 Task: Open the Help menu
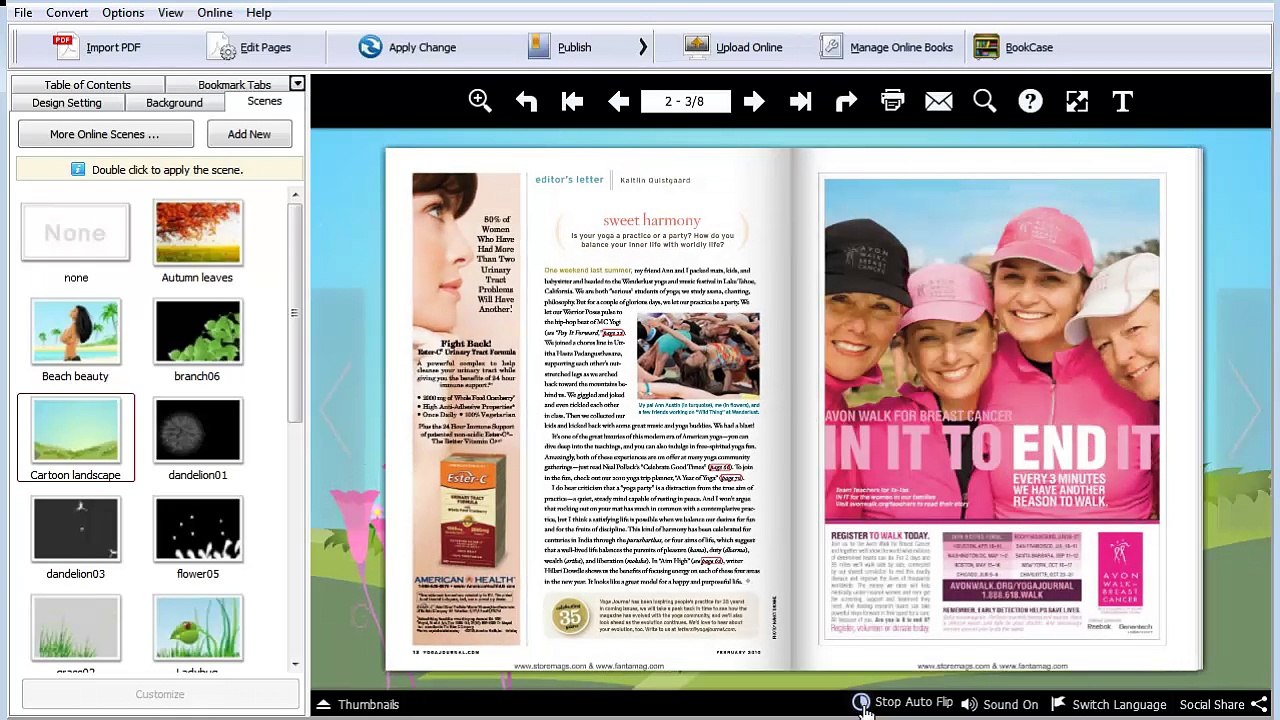click(259, 12)
